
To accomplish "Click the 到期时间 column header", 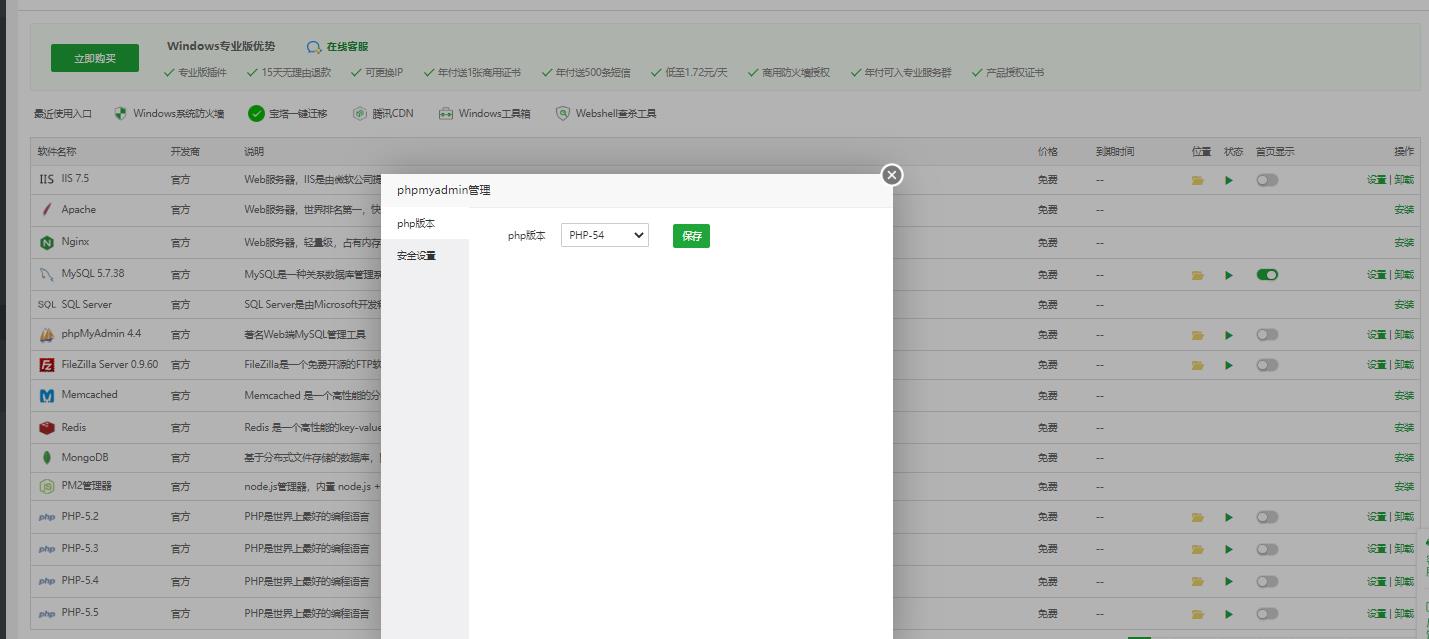I will coord(1115,152).
